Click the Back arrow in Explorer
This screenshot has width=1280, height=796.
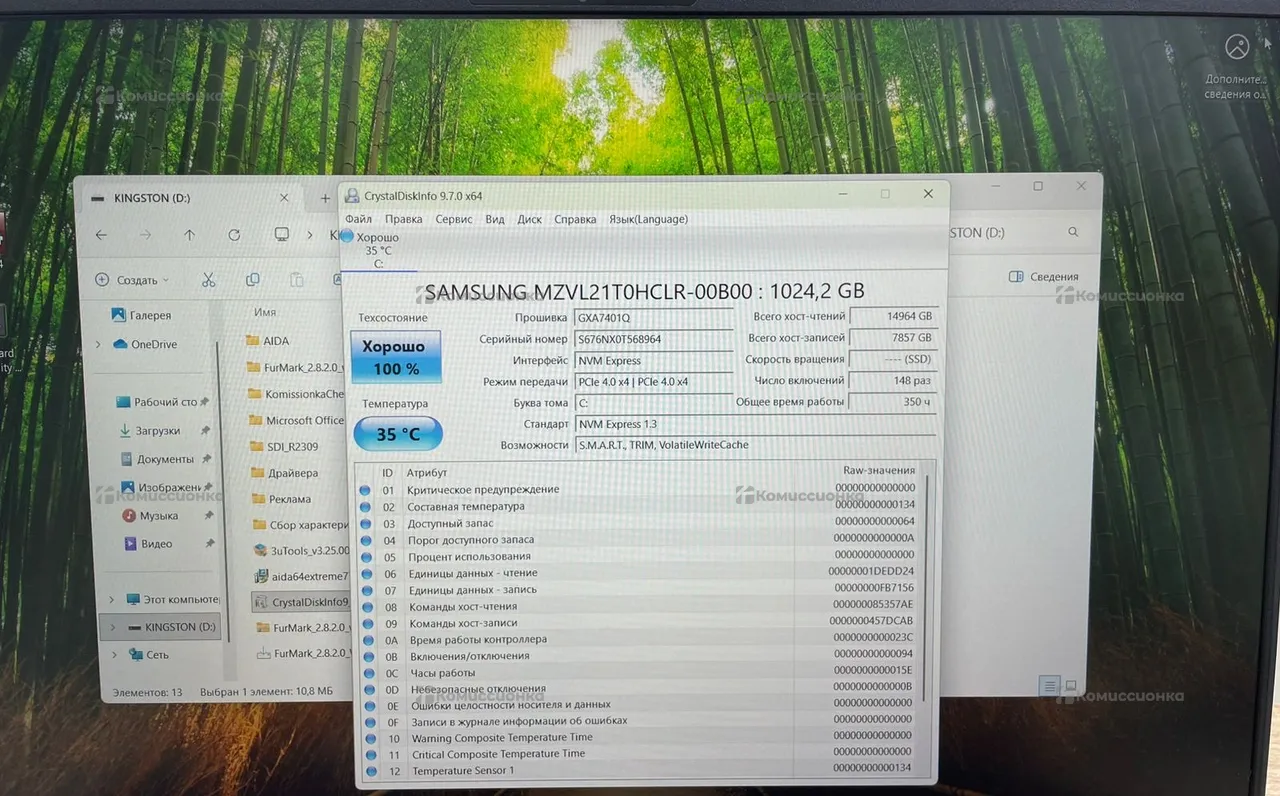point(101,235)
